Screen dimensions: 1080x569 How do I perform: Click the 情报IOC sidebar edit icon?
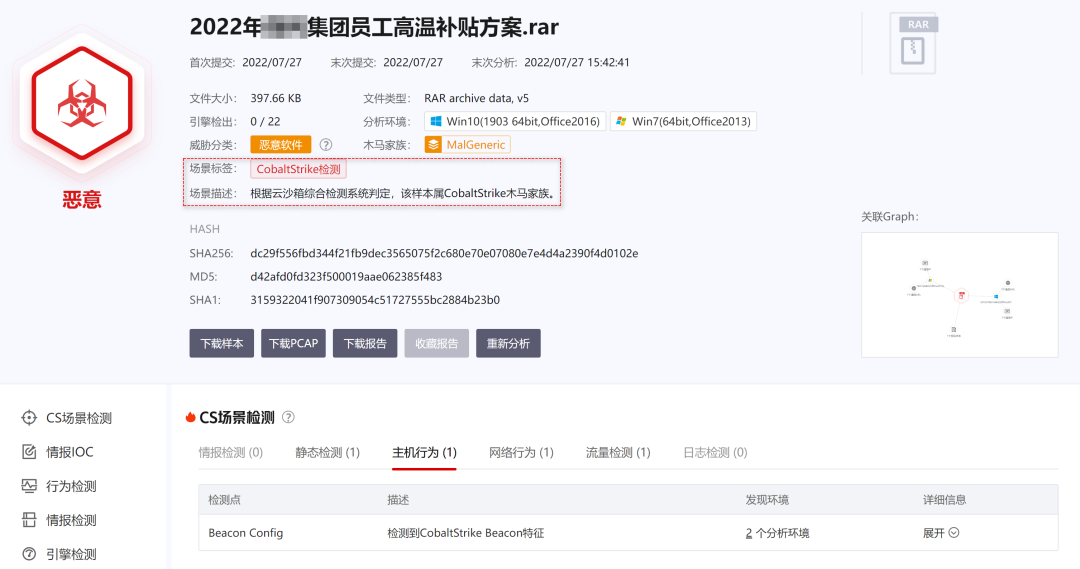[29, 452]
